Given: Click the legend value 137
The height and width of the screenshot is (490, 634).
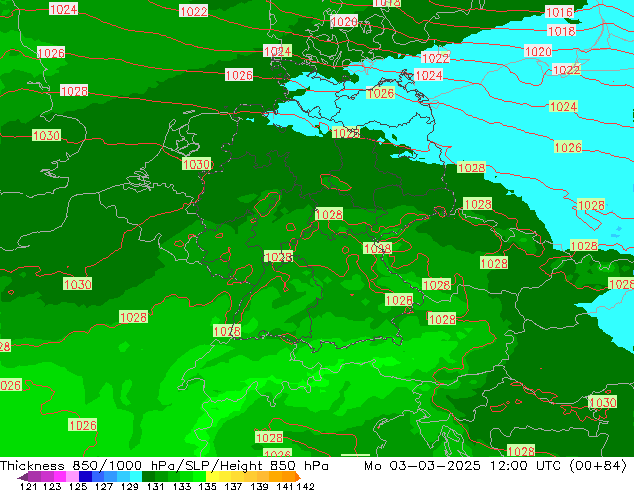Looking at the screenshot, I should 233,486.
